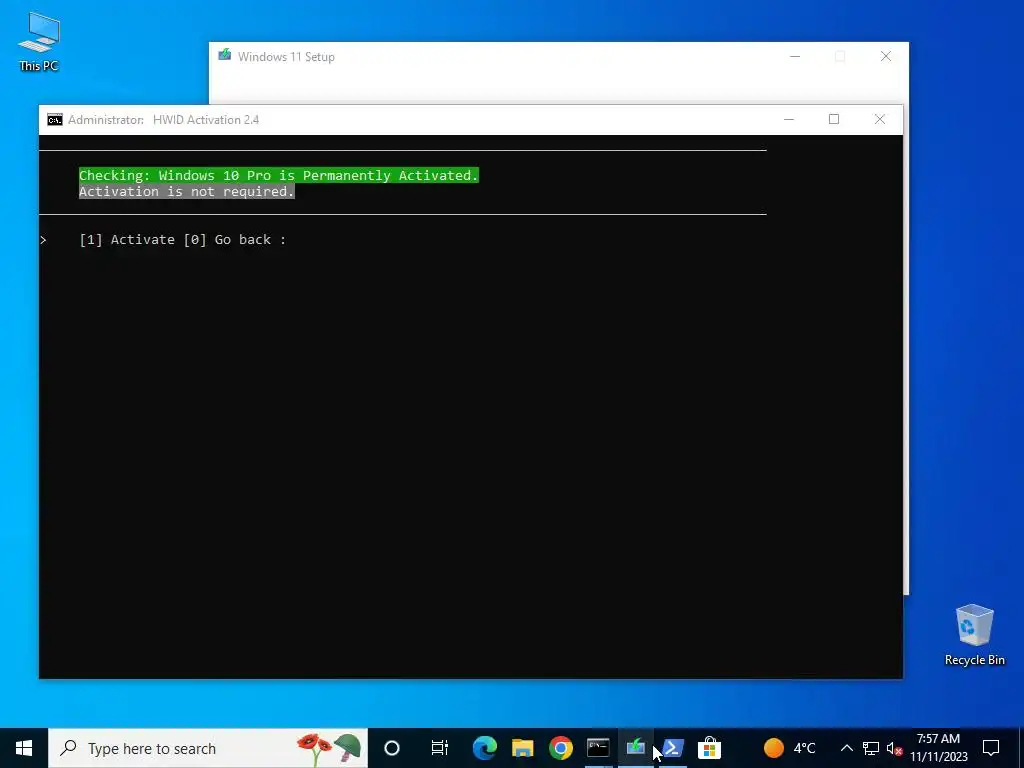Click the Windows 11 Setup title bar icon

(225, 56)
